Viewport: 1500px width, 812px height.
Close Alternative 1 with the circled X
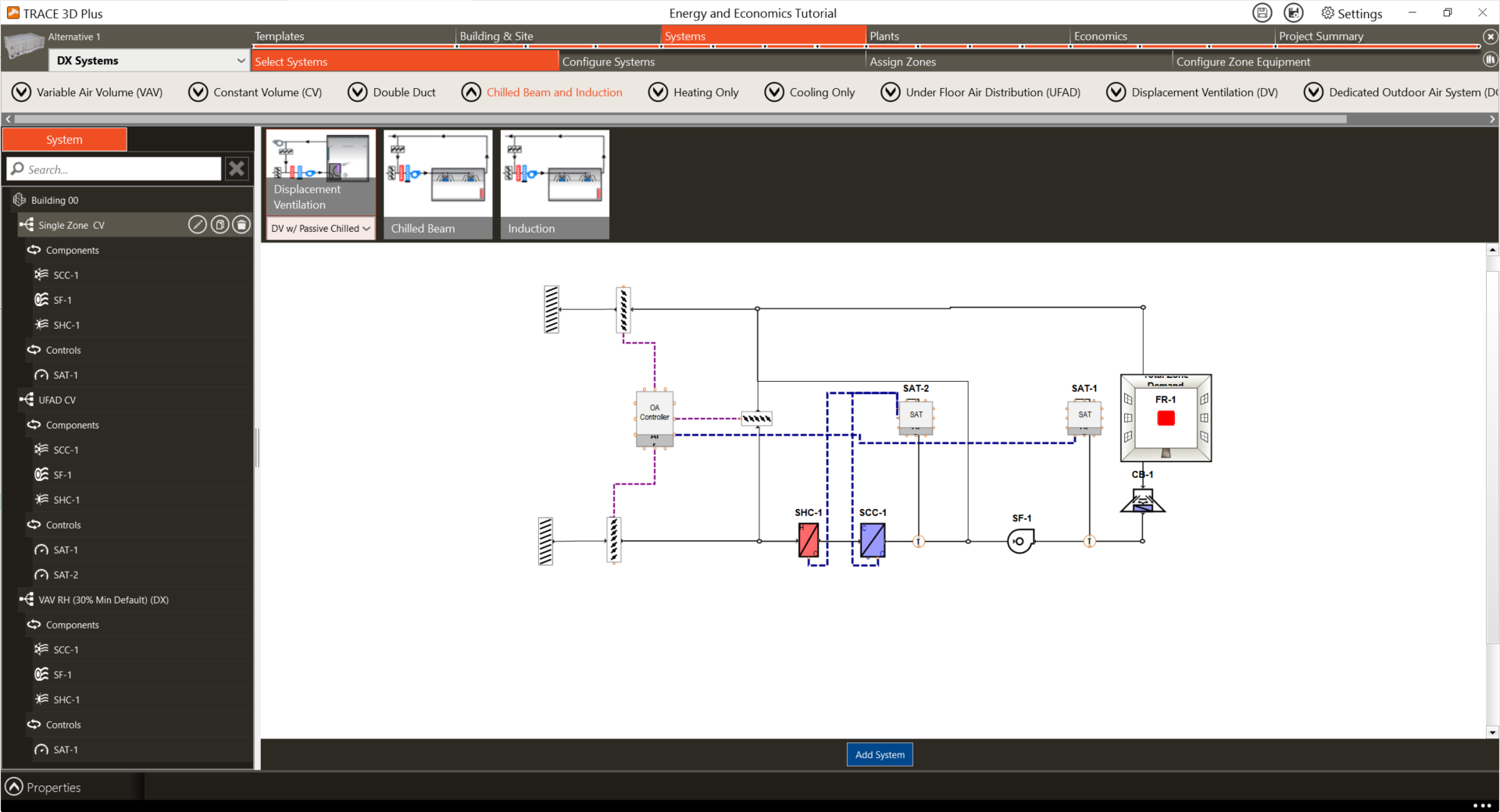(1491, 36)
